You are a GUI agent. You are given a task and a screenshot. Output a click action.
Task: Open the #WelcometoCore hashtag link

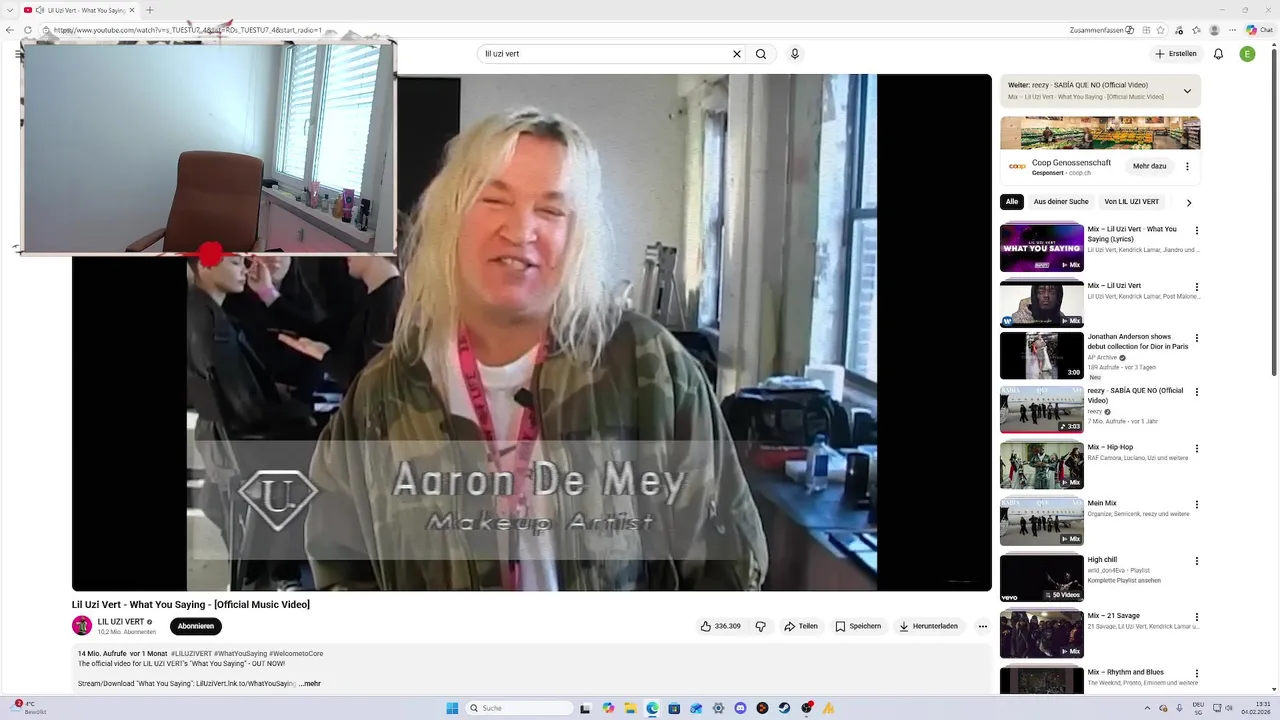[296, 654]
